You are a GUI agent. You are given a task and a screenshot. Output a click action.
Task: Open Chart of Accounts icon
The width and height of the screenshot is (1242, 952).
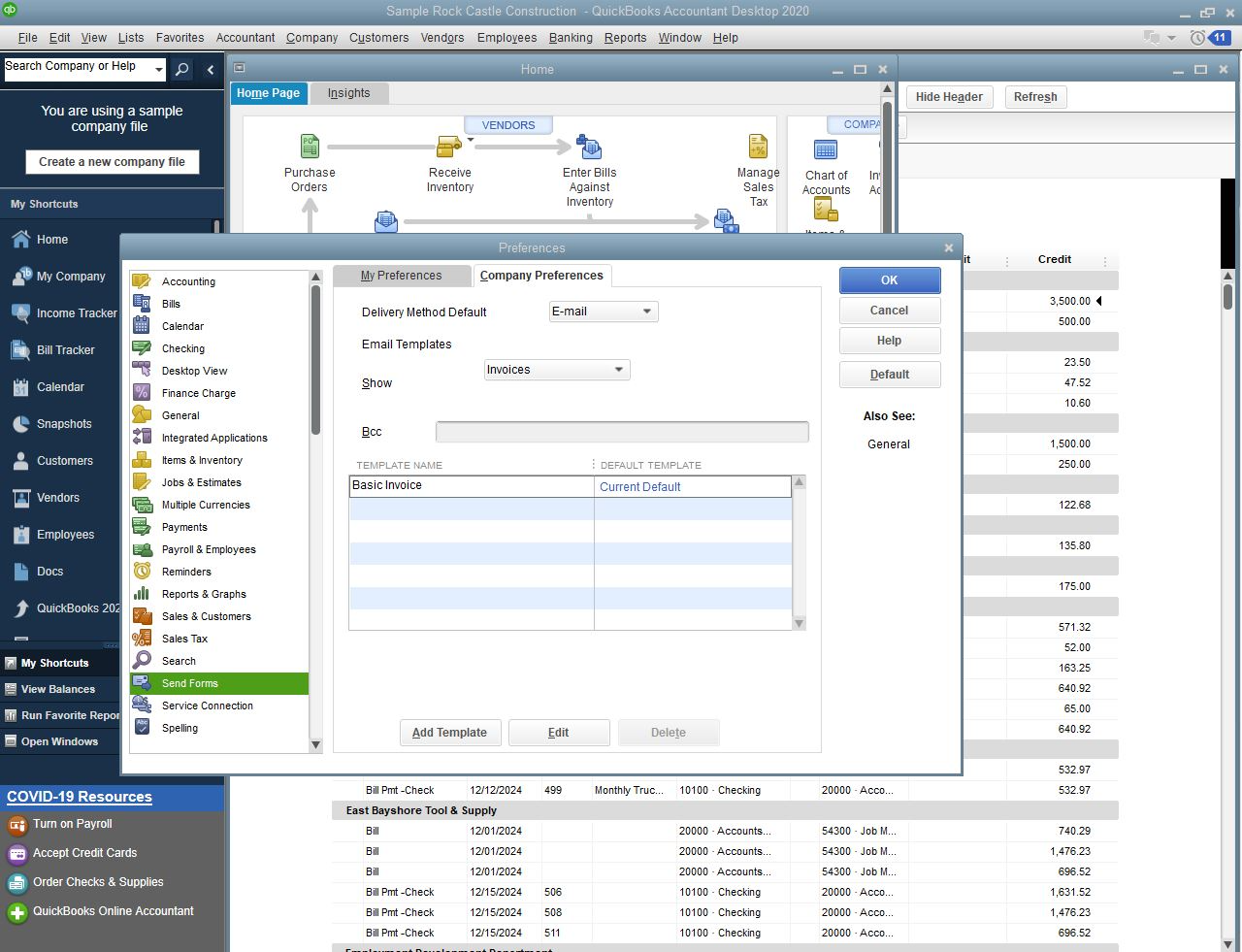tap(826, 149)
